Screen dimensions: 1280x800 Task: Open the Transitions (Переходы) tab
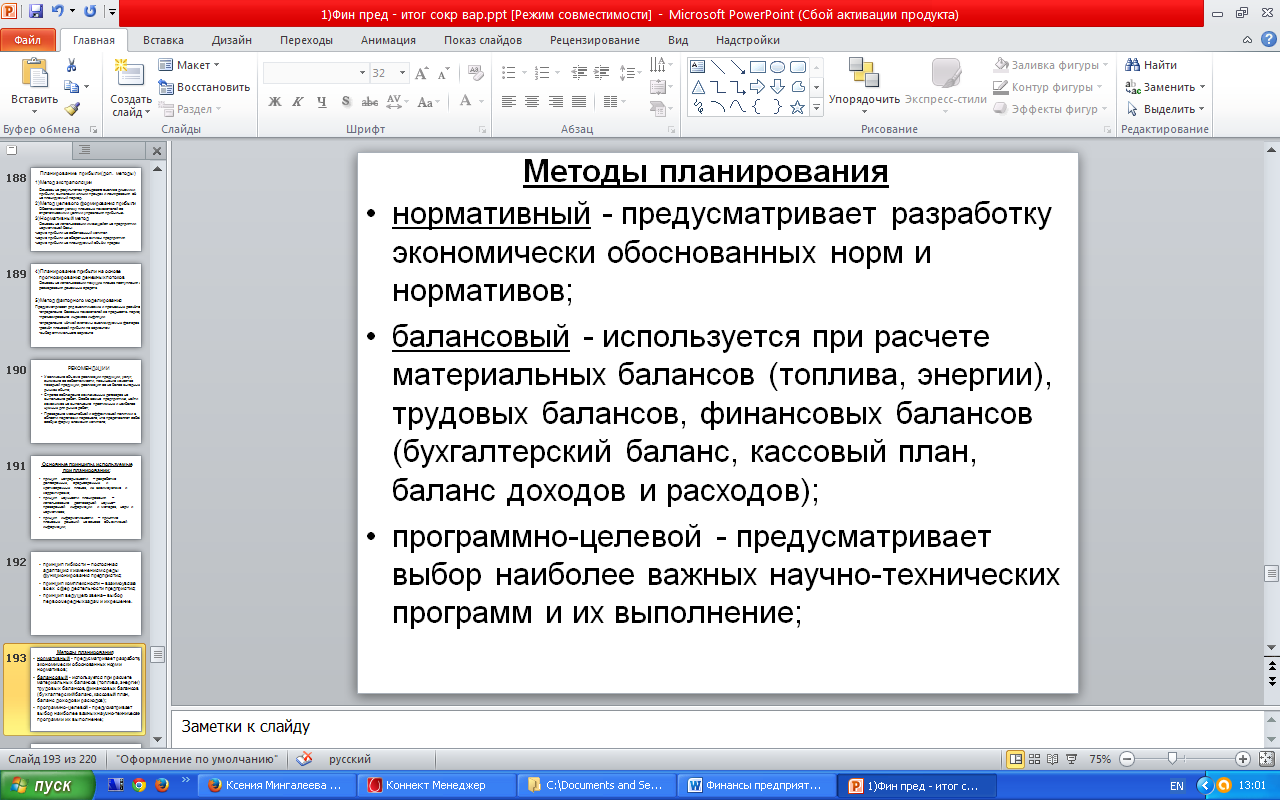306,40
